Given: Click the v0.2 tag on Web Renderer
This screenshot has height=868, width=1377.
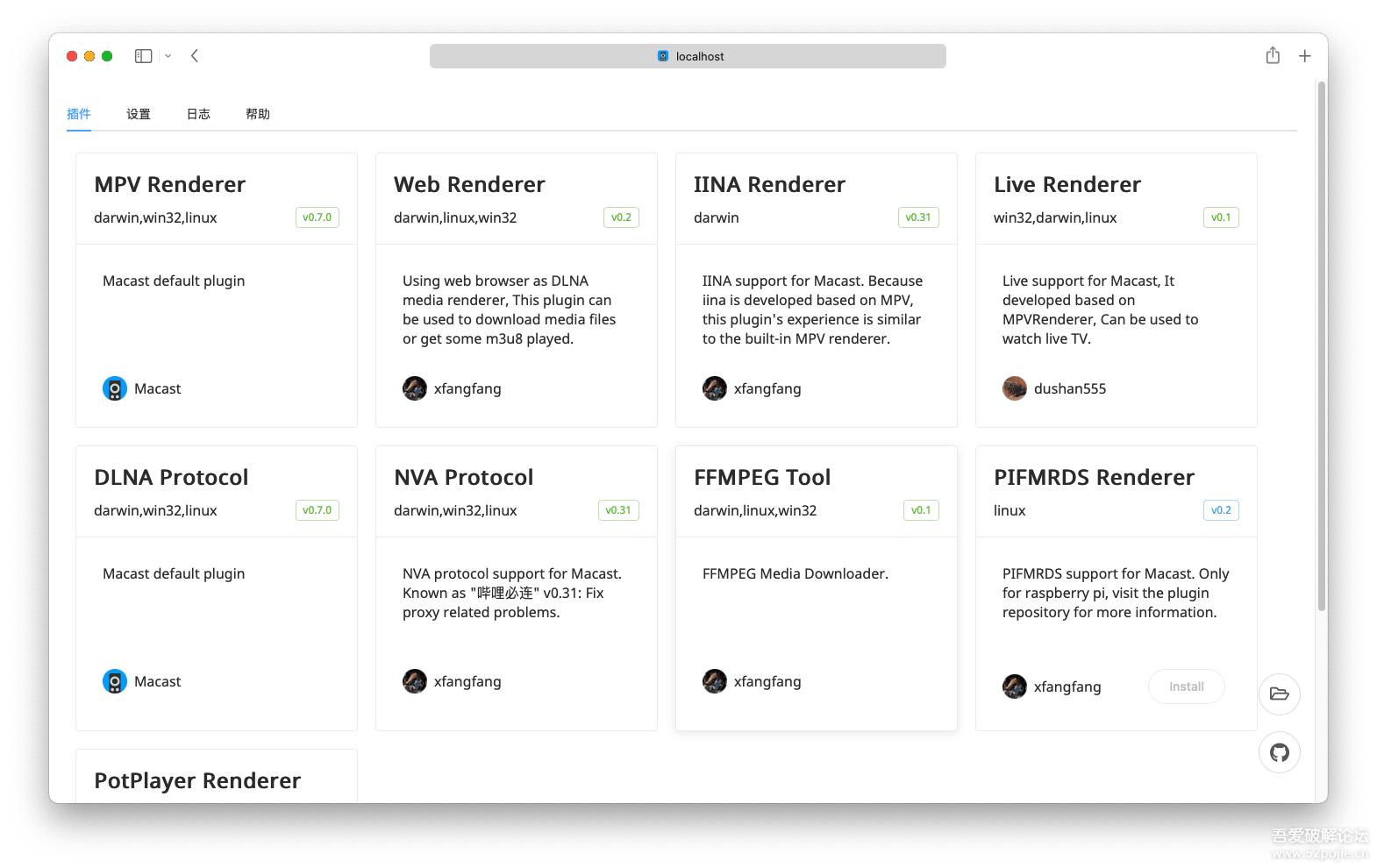Looking at the screenshot, I should 621,217.
